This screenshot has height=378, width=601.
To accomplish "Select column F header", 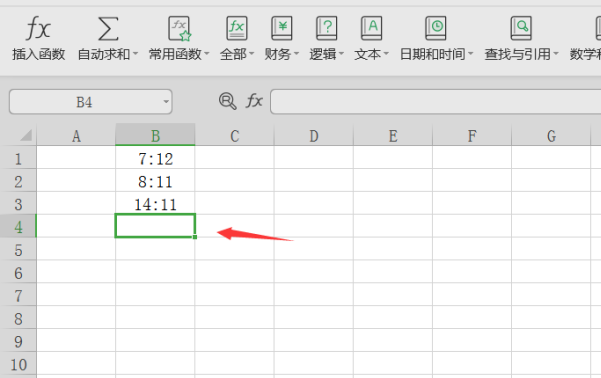I will tap(472, 136).
